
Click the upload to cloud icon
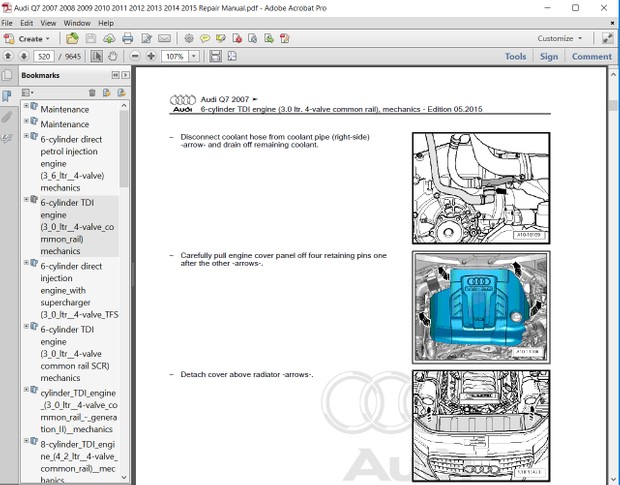109,38
